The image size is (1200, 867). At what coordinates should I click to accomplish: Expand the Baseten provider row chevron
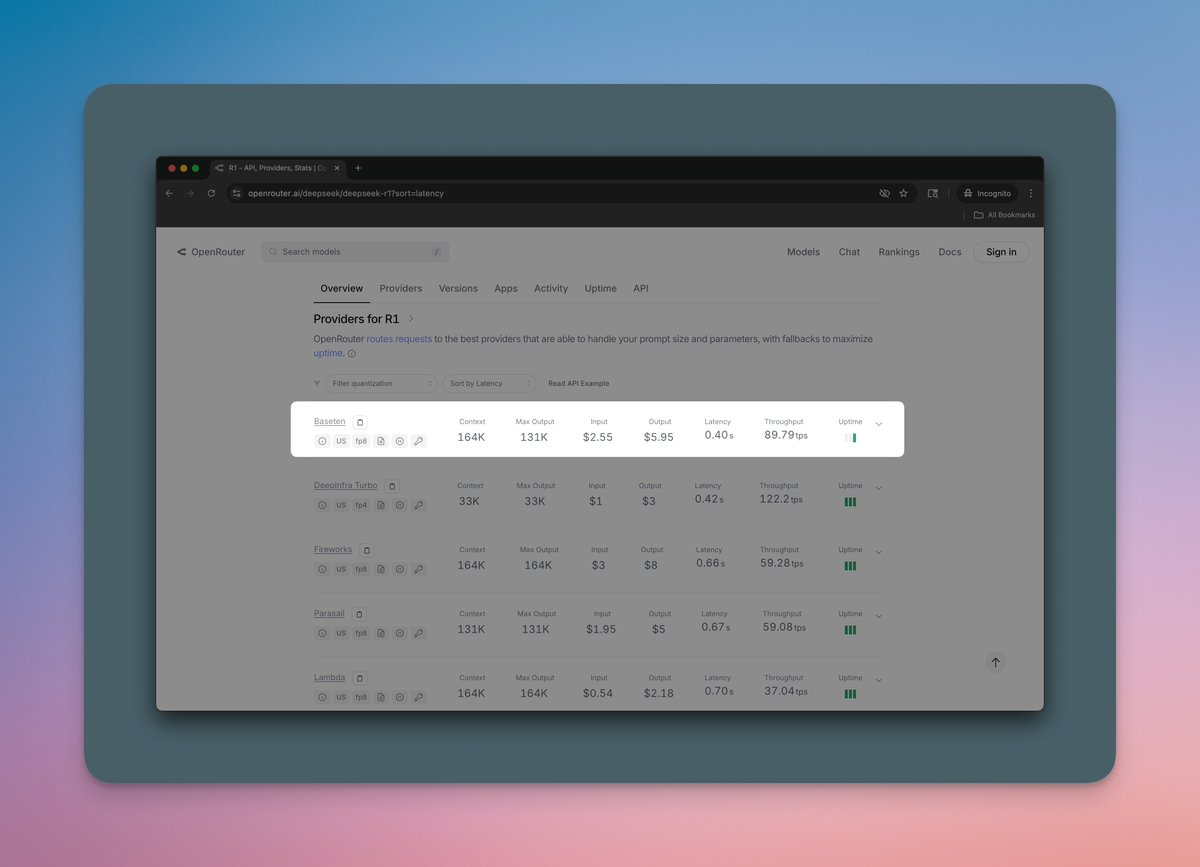coord(879,424)
